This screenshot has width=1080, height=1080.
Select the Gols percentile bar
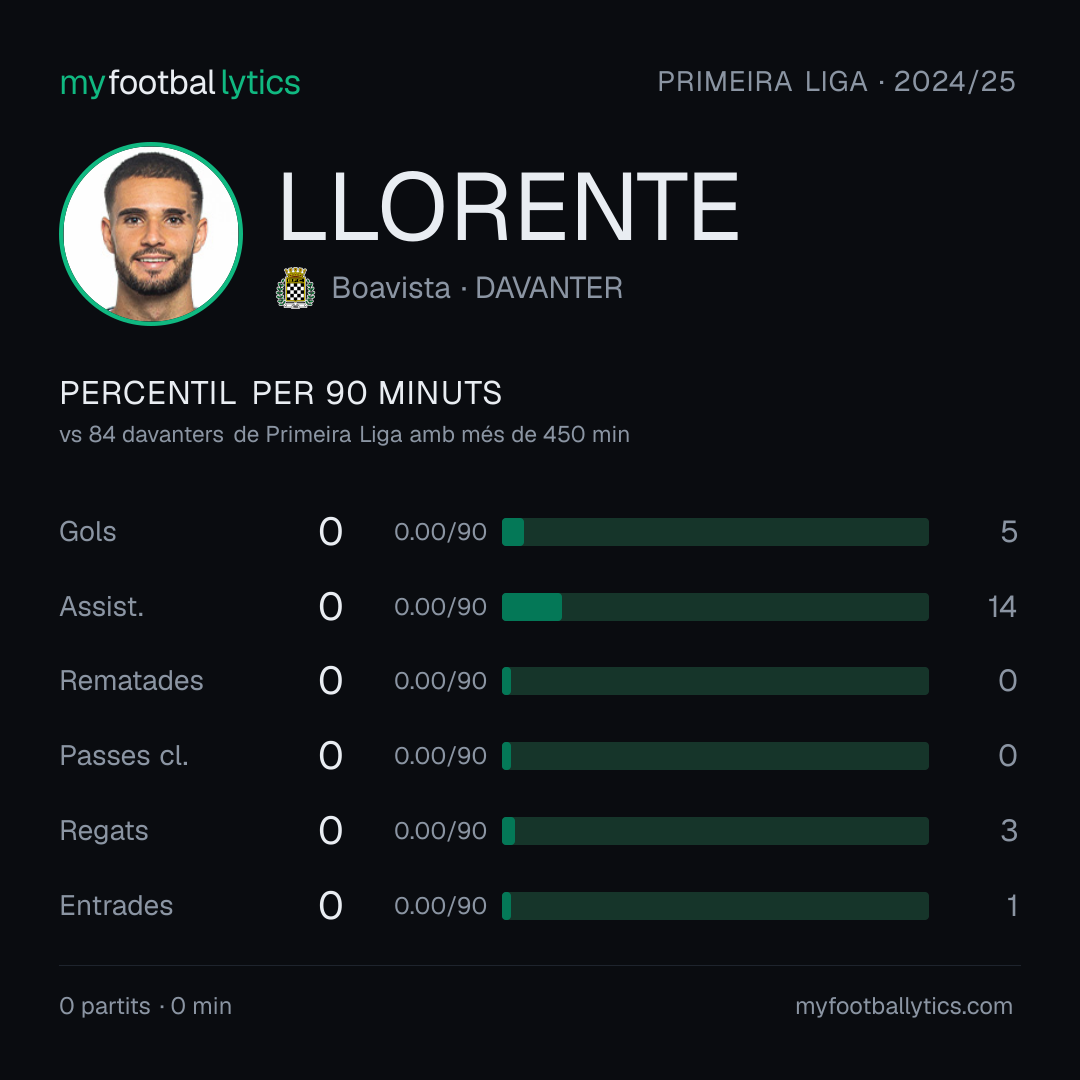click(715, 532)
